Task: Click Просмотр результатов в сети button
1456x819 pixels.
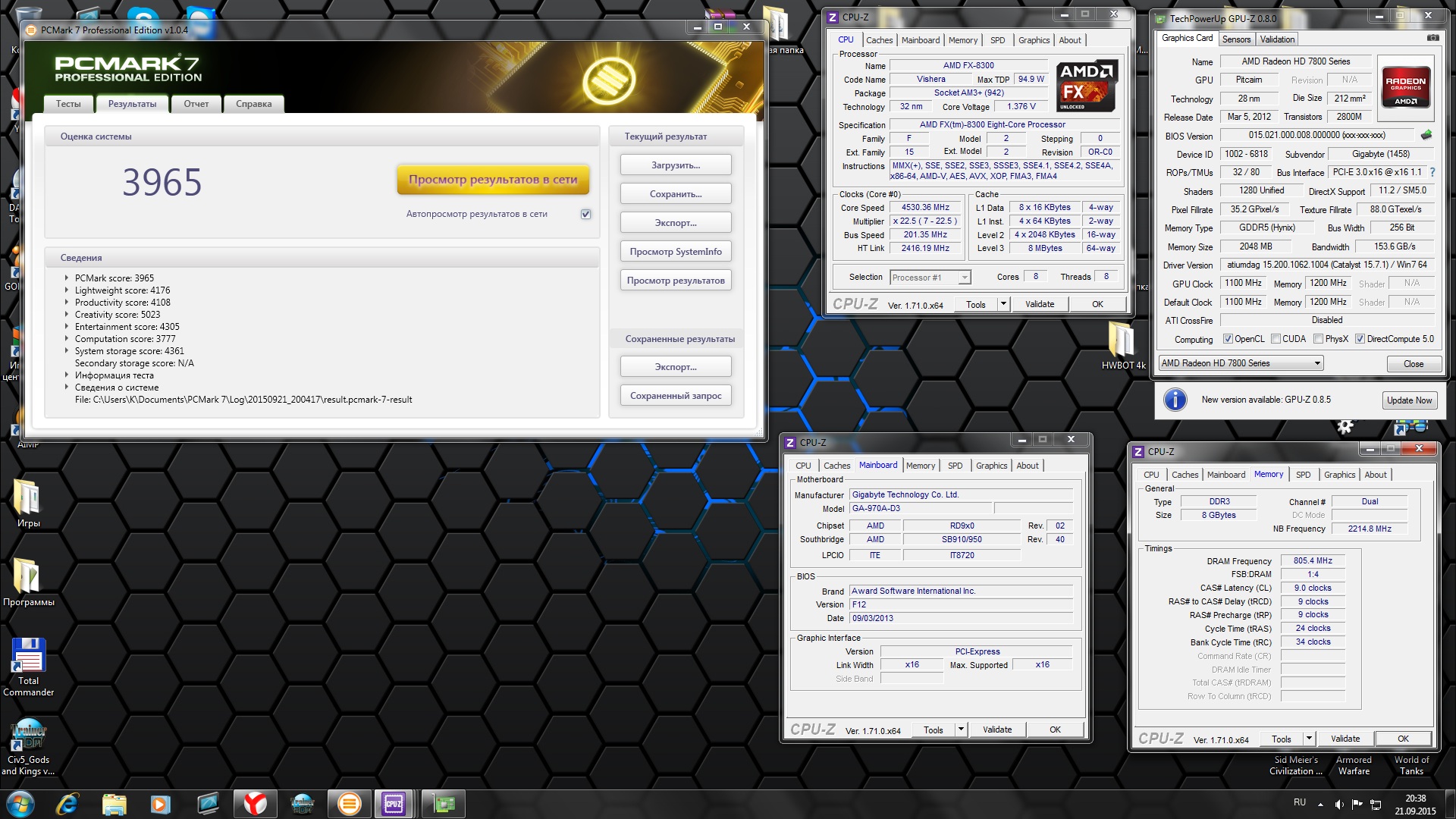Action: point(493,180)
